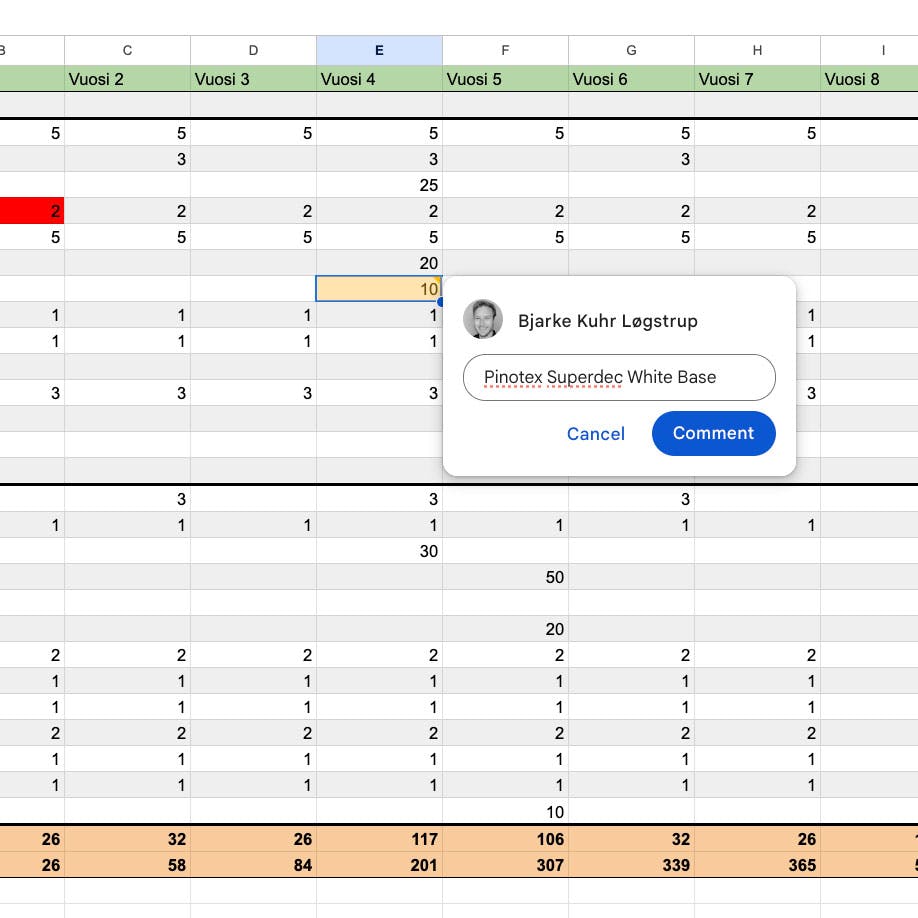This screenshot has height=918, width=918.
Task: Select column G header
Action: point(631,50)
